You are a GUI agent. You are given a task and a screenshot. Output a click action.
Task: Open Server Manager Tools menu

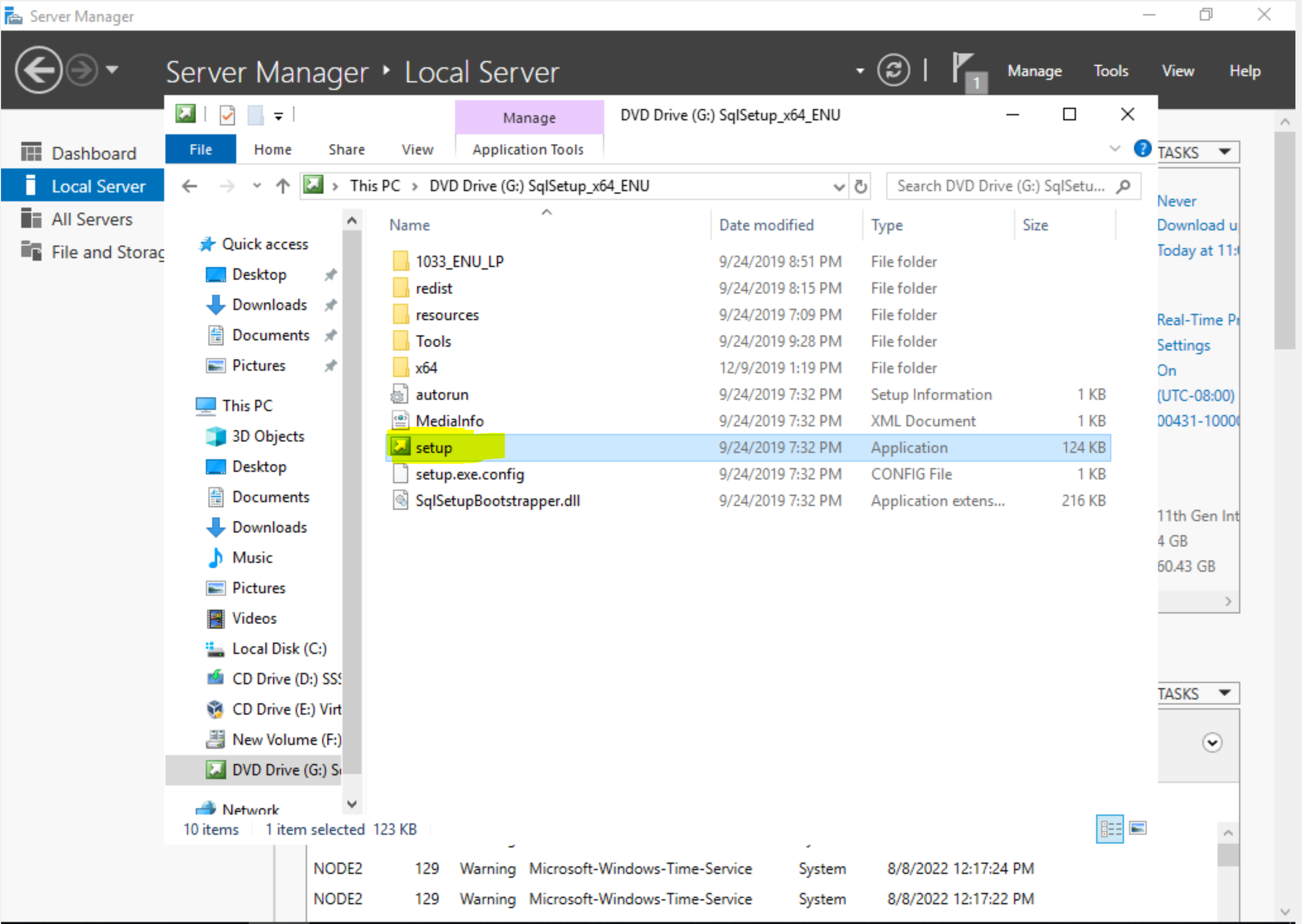tap(1110, 71)
